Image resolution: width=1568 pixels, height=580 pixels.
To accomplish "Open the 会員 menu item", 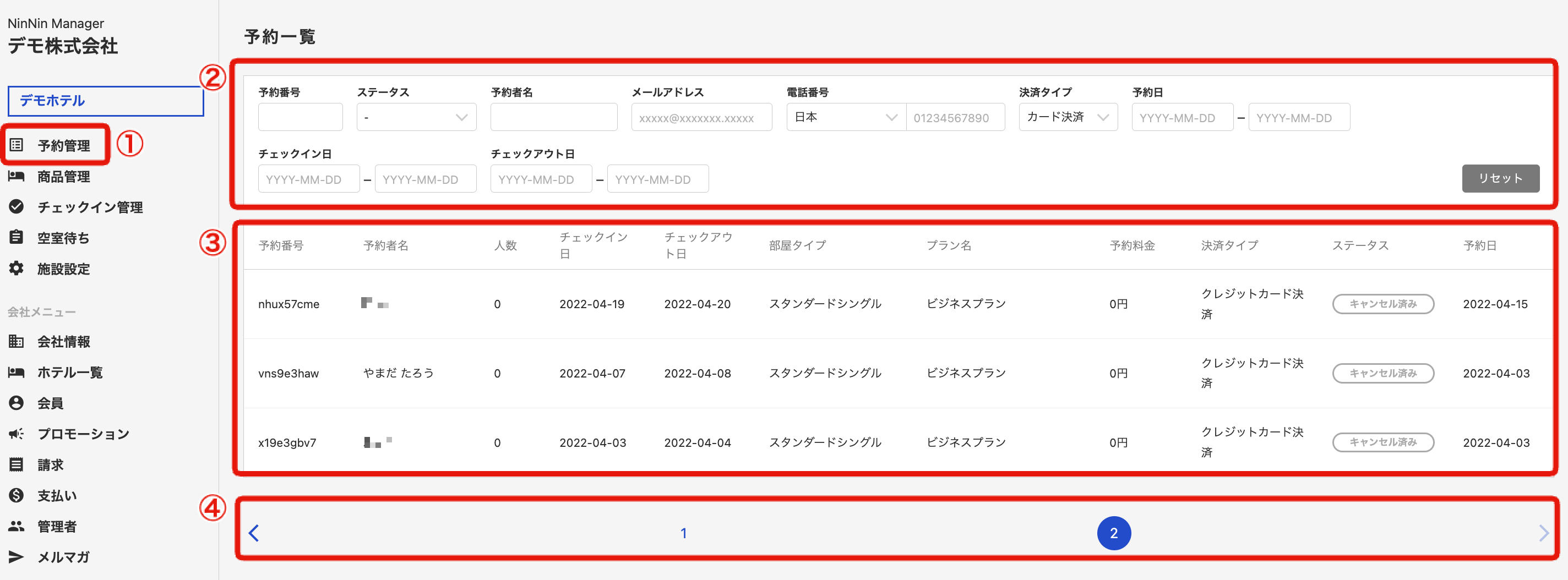I will pos(51,403).
